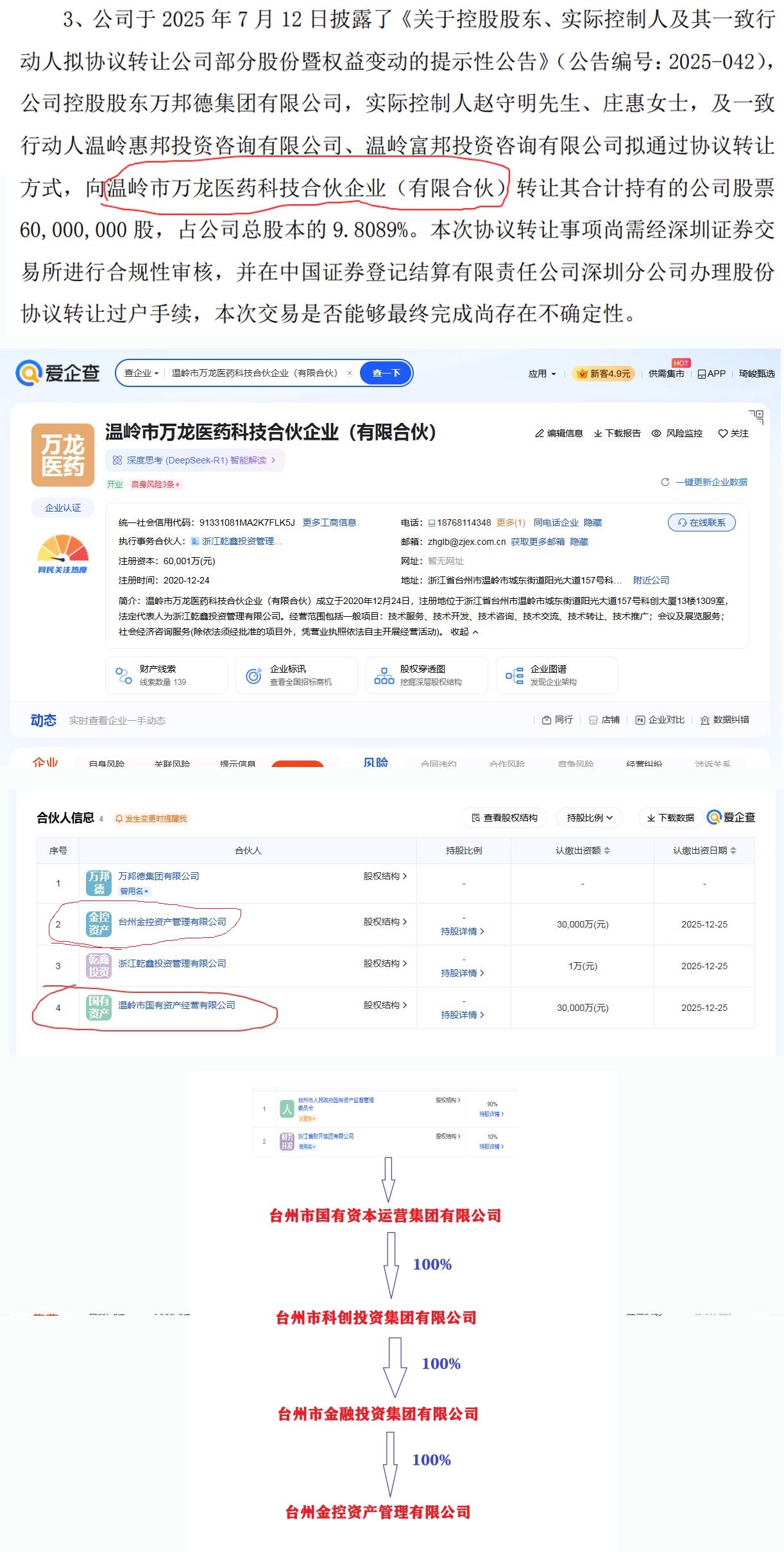Open the APP download menu item
This screenshot has height=1552, width=784.
(x=712, y=374)
